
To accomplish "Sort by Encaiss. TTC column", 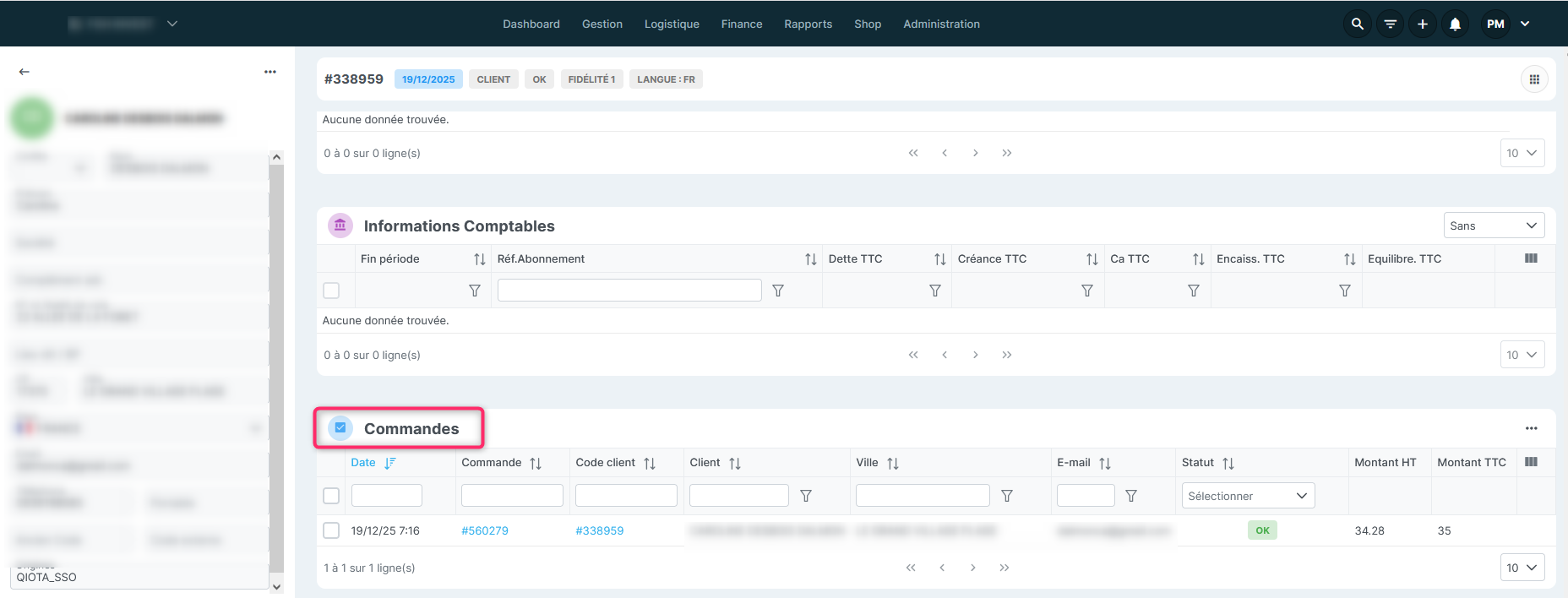I will 1349,259.
